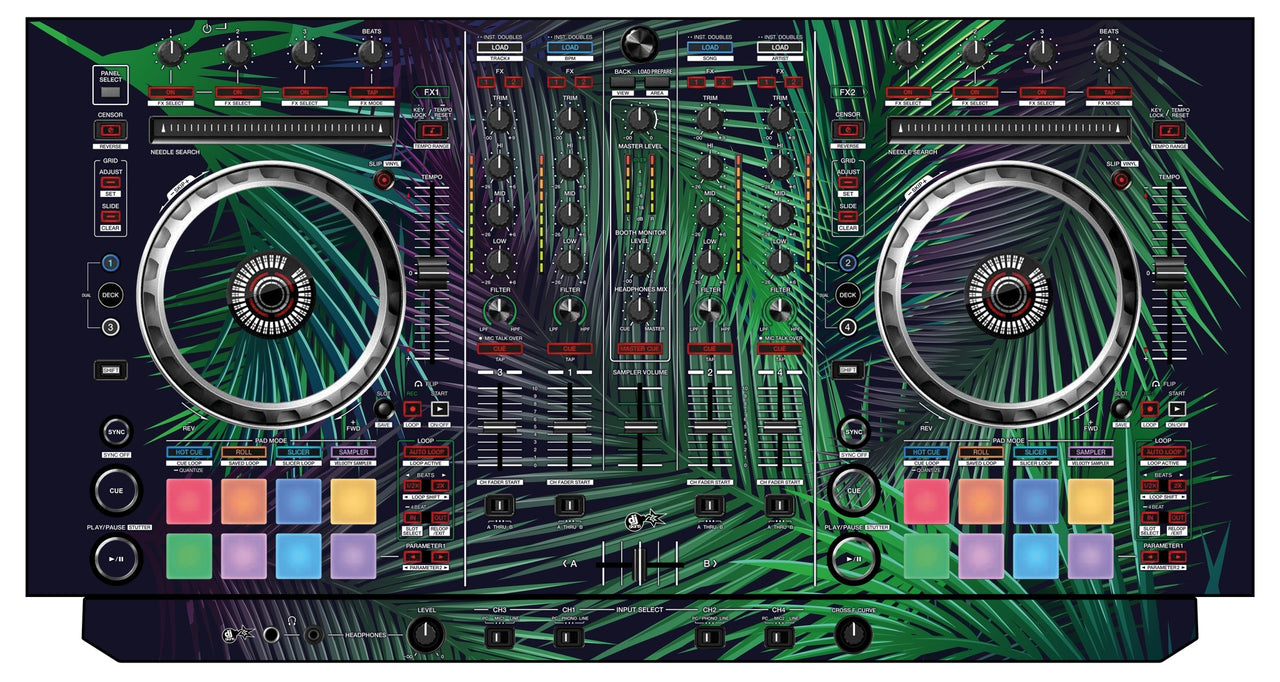
Task: Click the channel 3 volume fader
Action: (499, 426)
